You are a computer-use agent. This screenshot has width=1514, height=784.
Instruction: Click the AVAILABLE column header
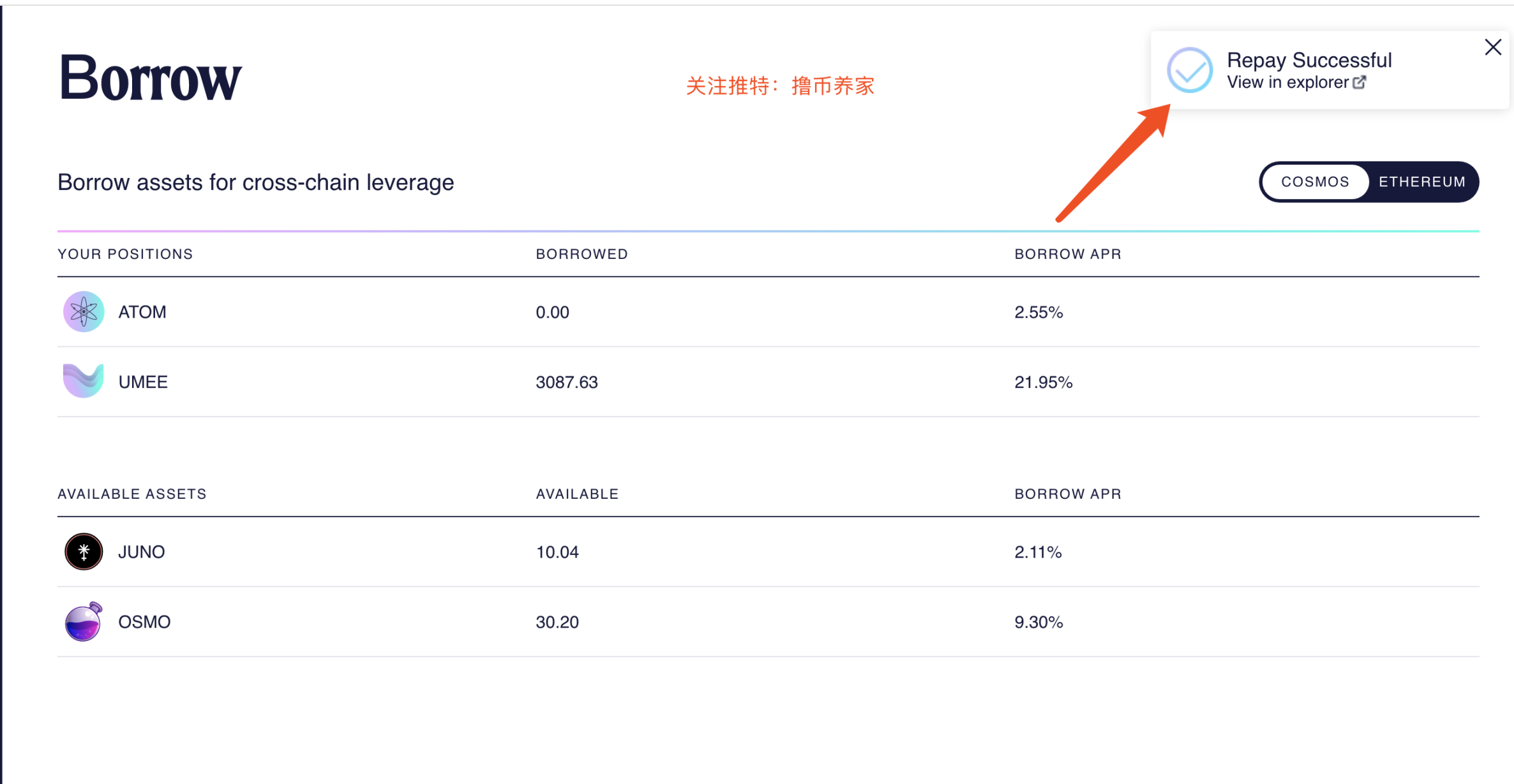[577, 494]
